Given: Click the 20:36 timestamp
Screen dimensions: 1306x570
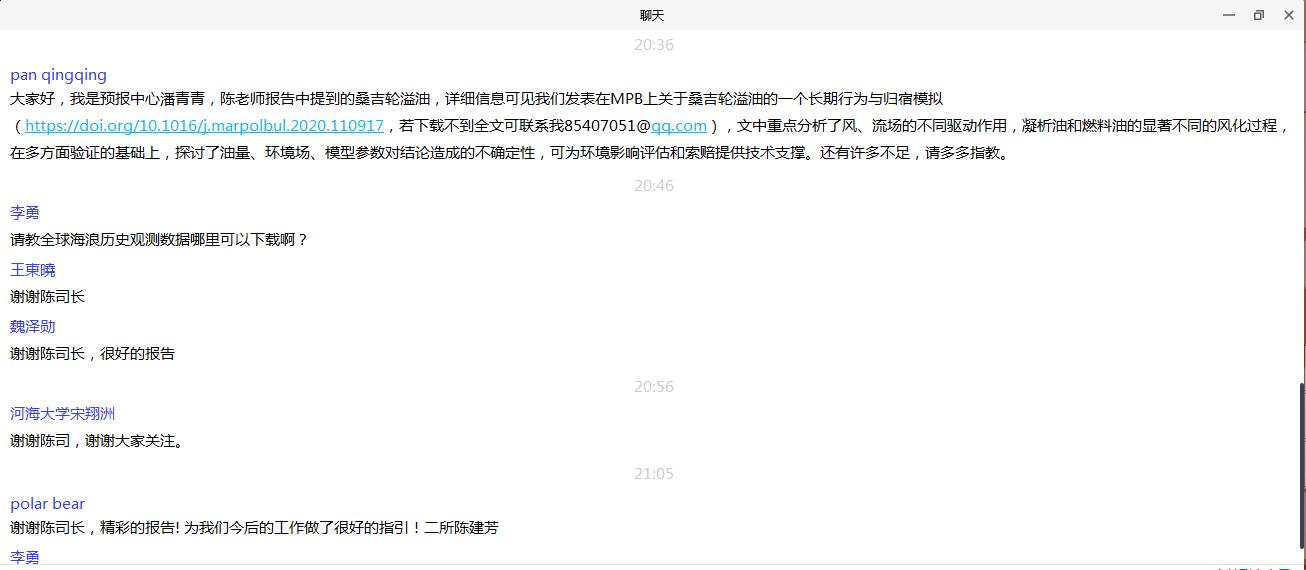Looking at the screenshot, I should 653,45.
